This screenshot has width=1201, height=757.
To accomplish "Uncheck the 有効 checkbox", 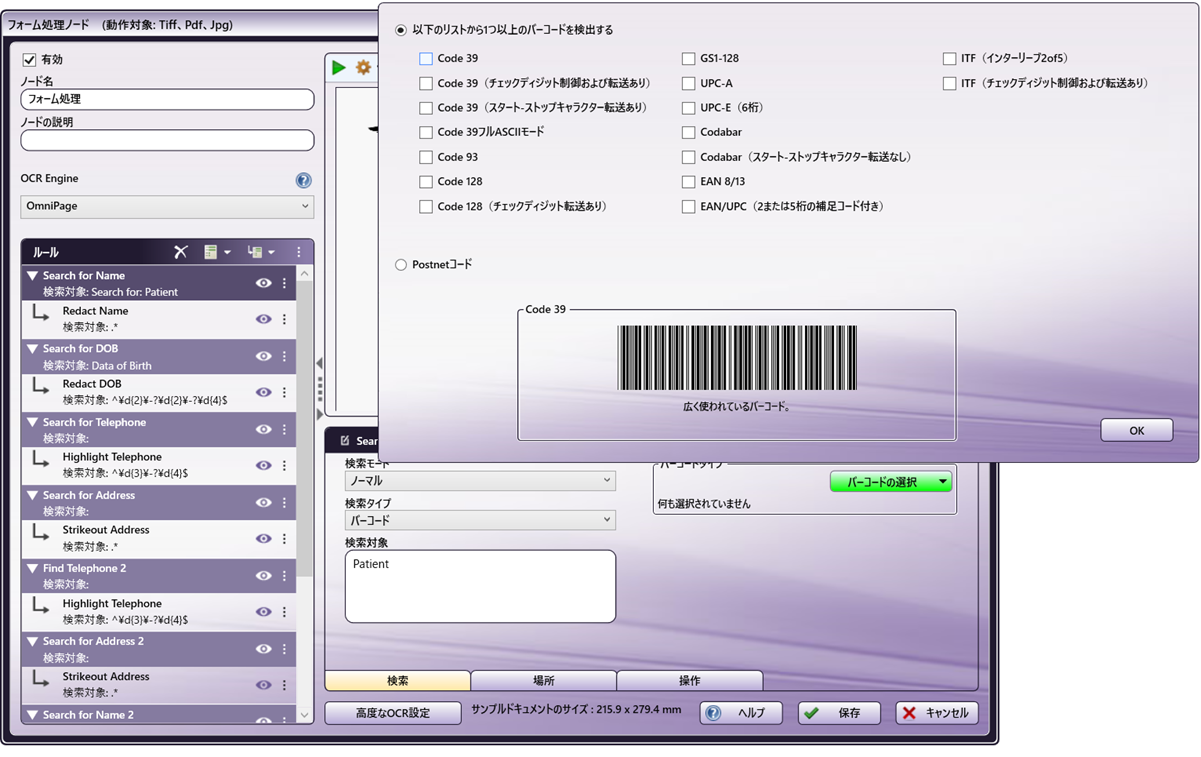I will point(29,60).
